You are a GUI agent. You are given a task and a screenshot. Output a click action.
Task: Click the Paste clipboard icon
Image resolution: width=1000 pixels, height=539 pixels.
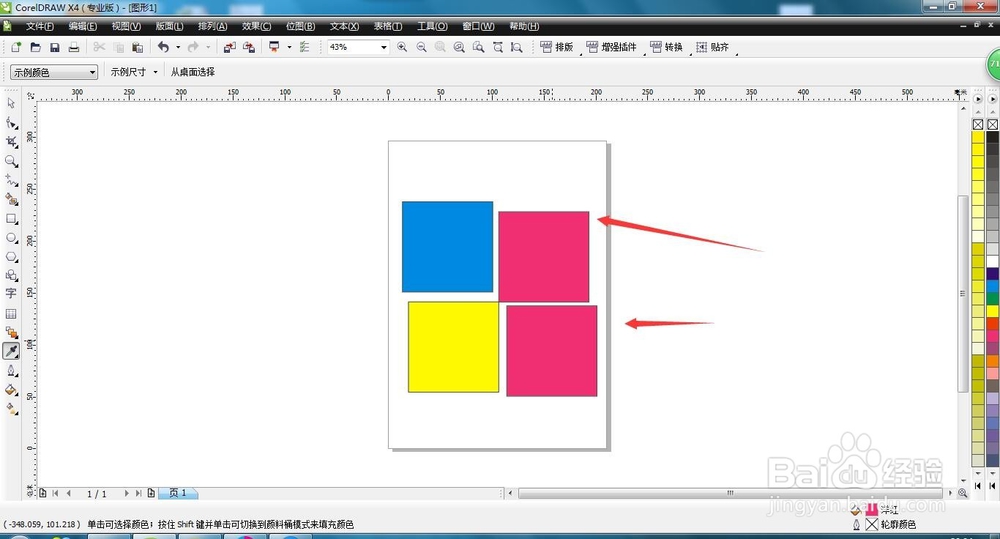point(137,47)
